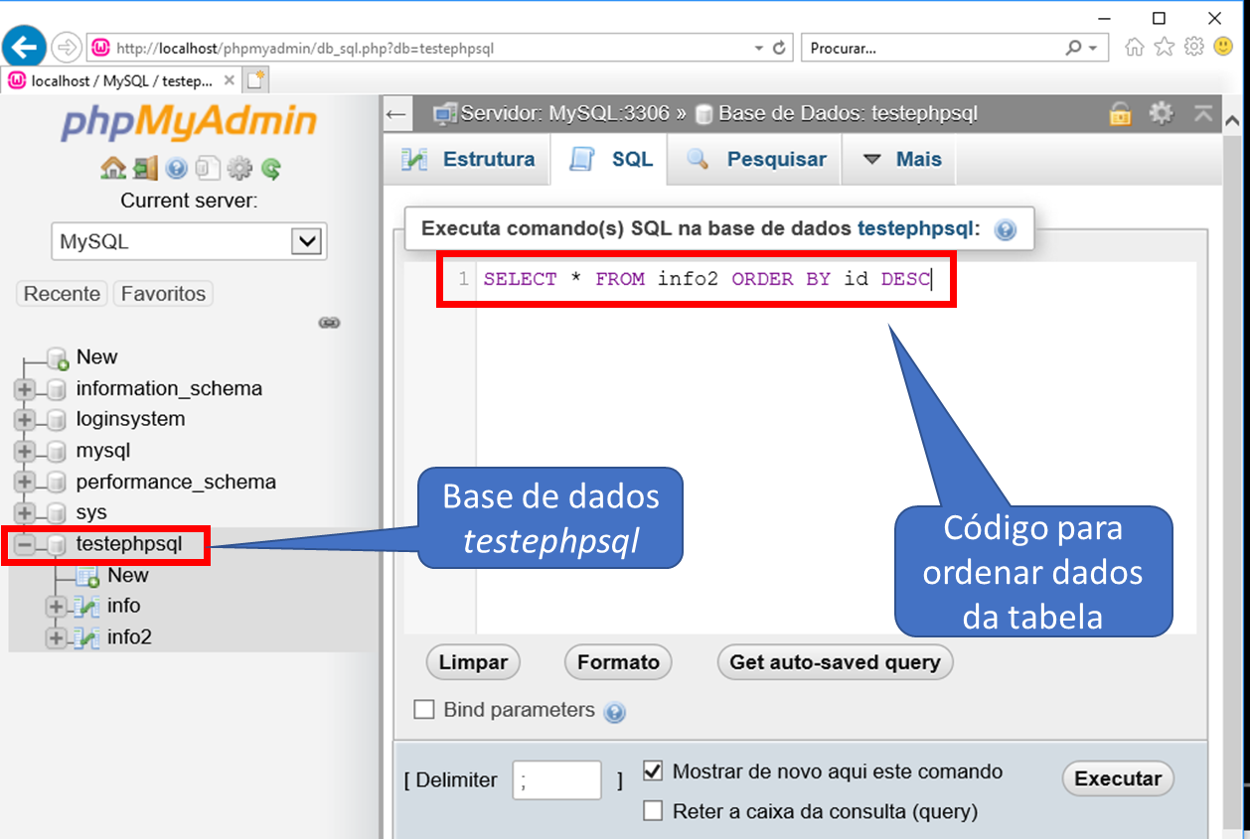The width and height of the screenshot is (1250, 839).
Task: Select the loginsystem database name
Action: 131,419
